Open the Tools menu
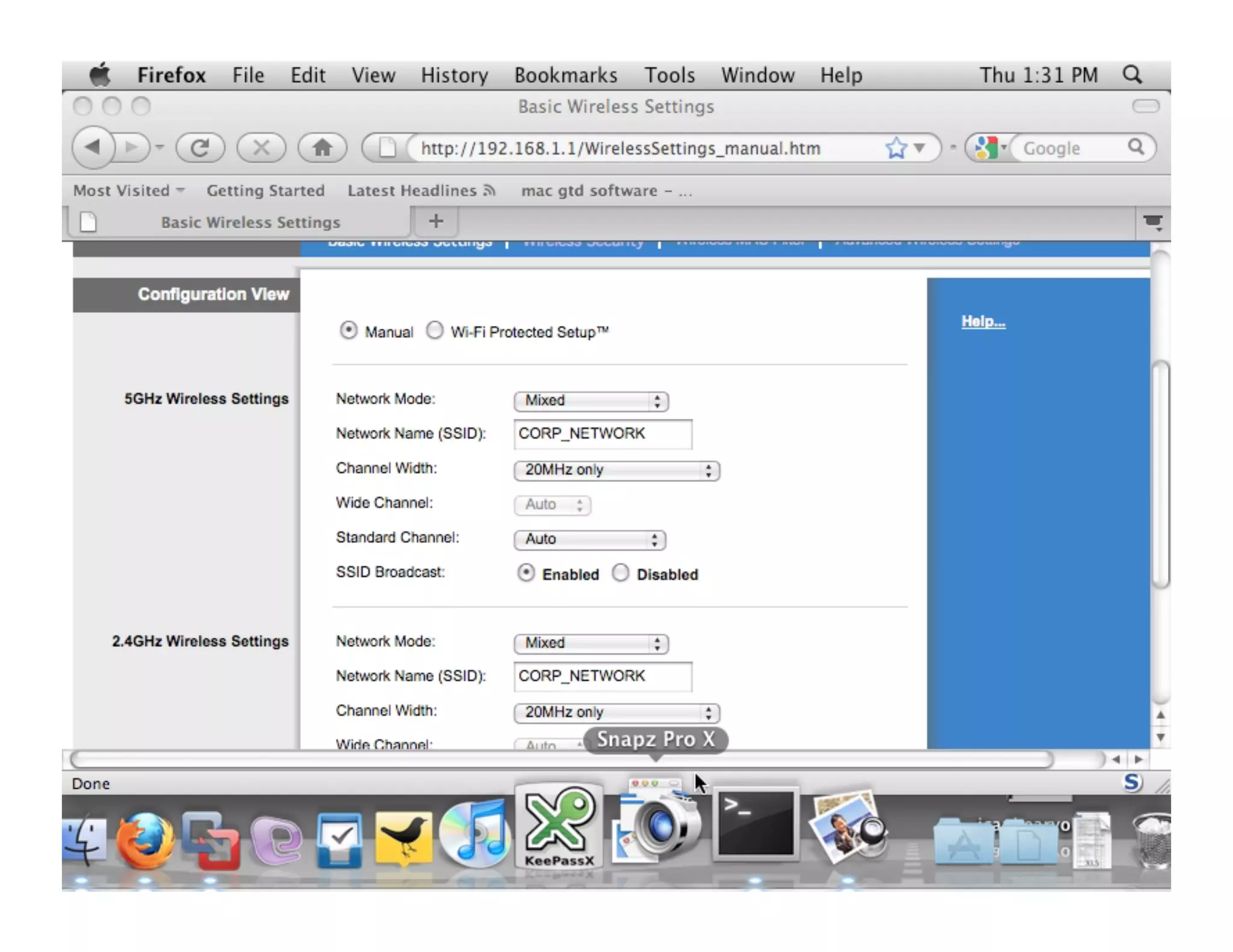The width and height of the screenshot is (1233, 952). [x=669, y=75]
